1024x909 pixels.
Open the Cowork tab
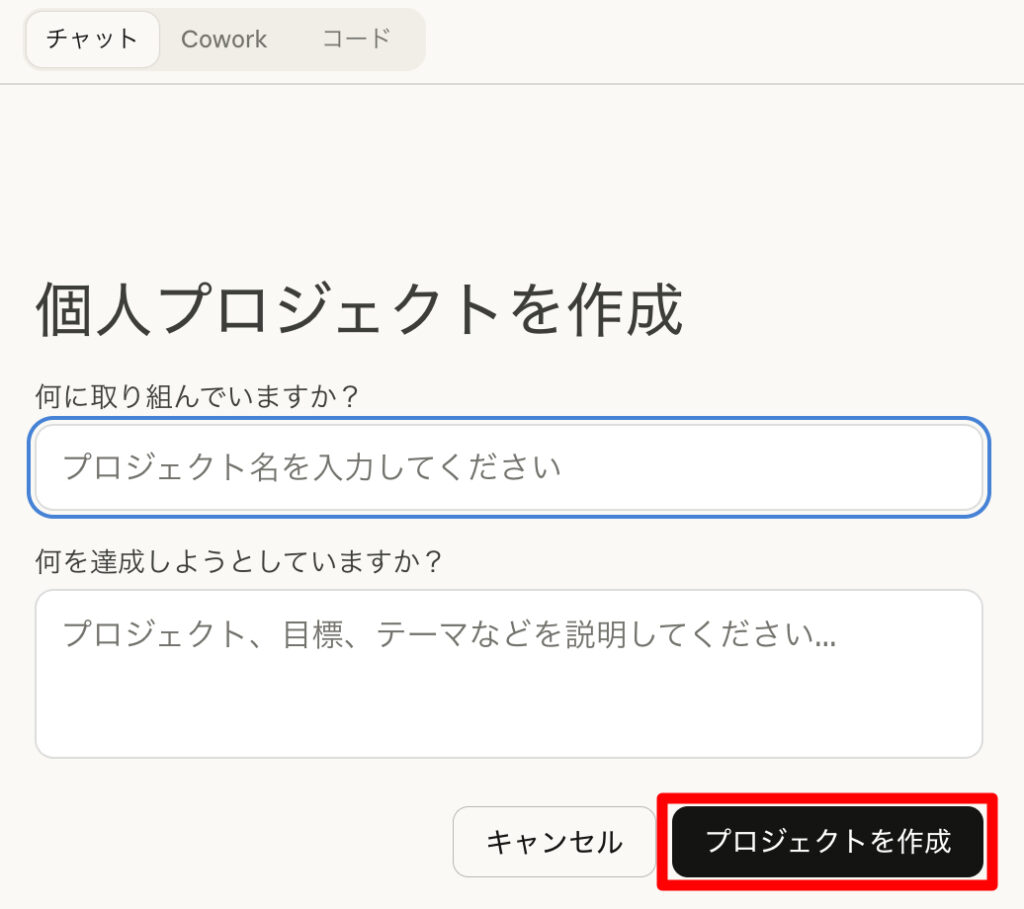224,40
